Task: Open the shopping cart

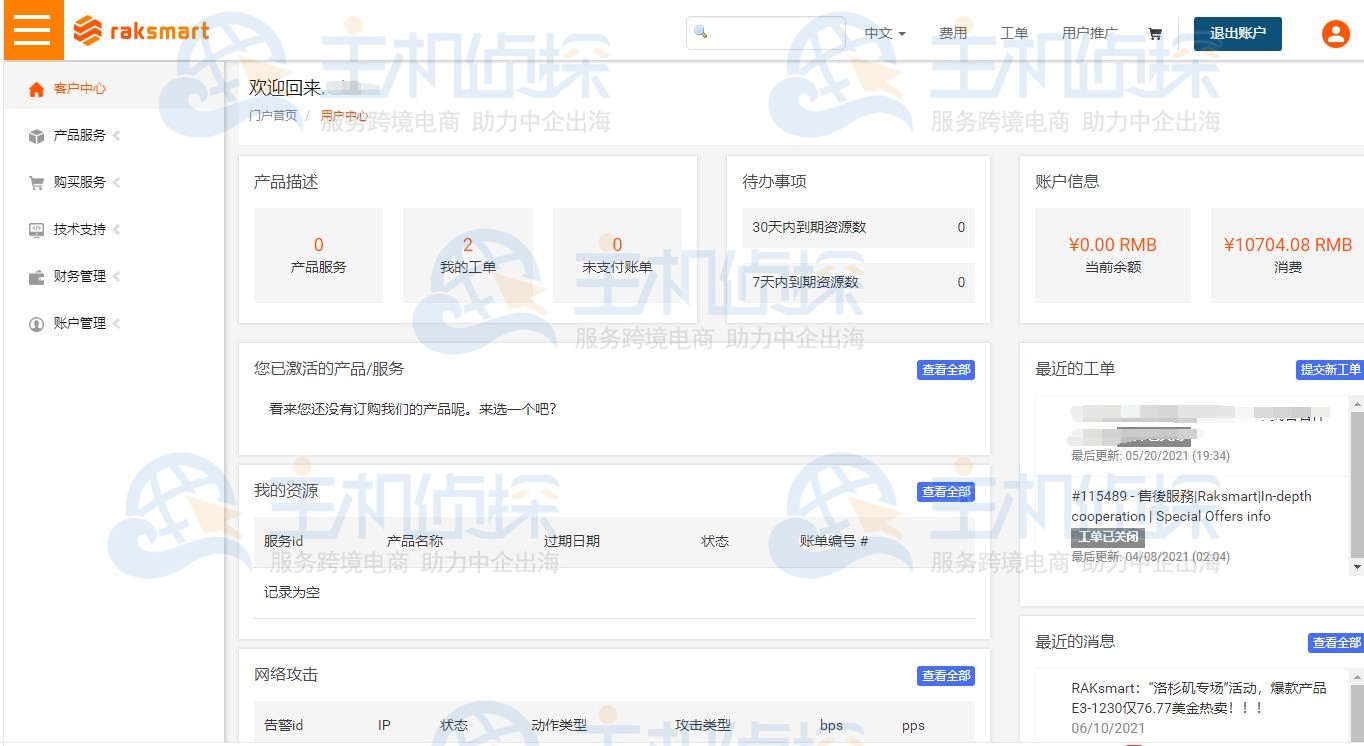Action: [1155, 33]
